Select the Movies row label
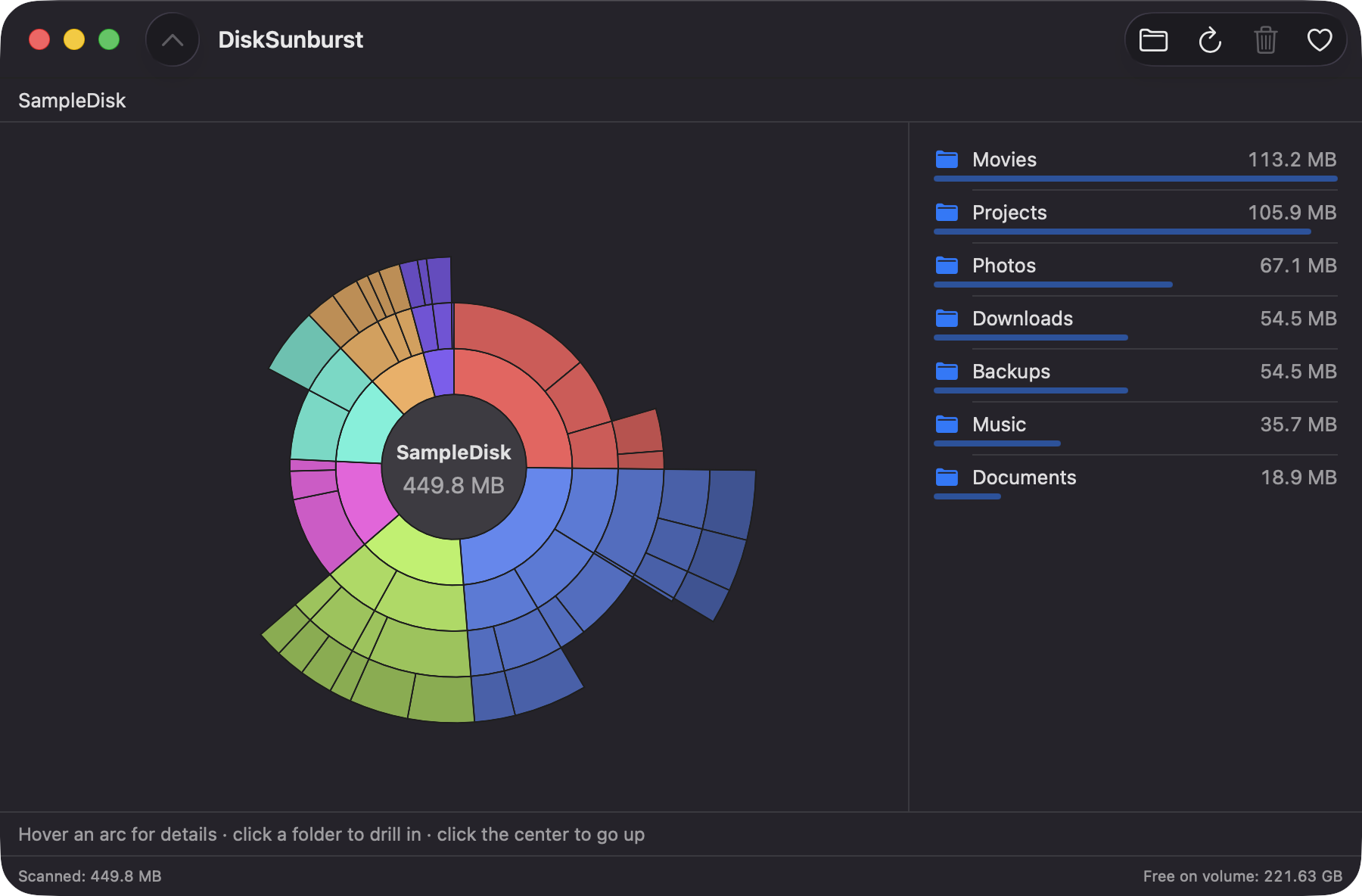The image size is (1362, 896). [1004, 160]
